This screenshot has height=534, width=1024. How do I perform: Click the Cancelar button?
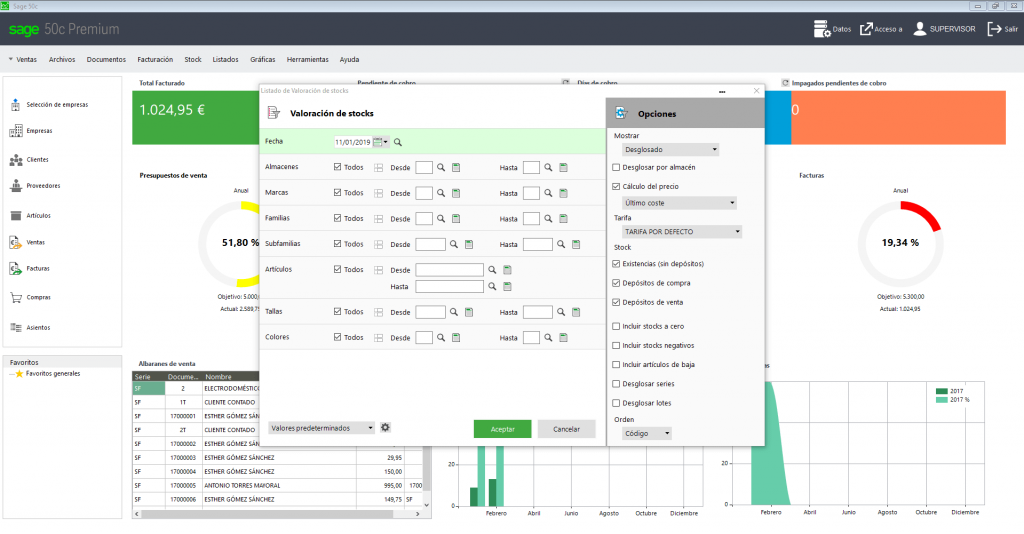click(566, 429)
